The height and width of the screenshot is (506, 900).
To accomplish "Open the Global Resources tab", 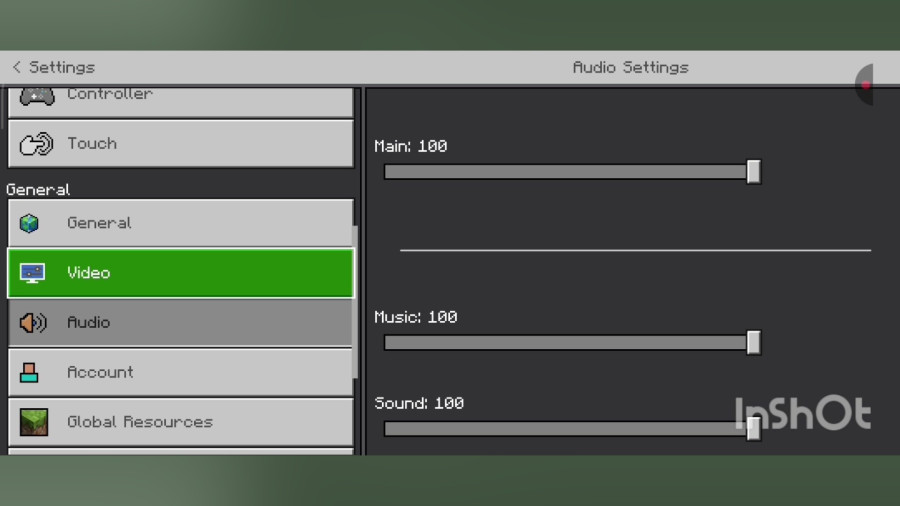I will (181, 422).
